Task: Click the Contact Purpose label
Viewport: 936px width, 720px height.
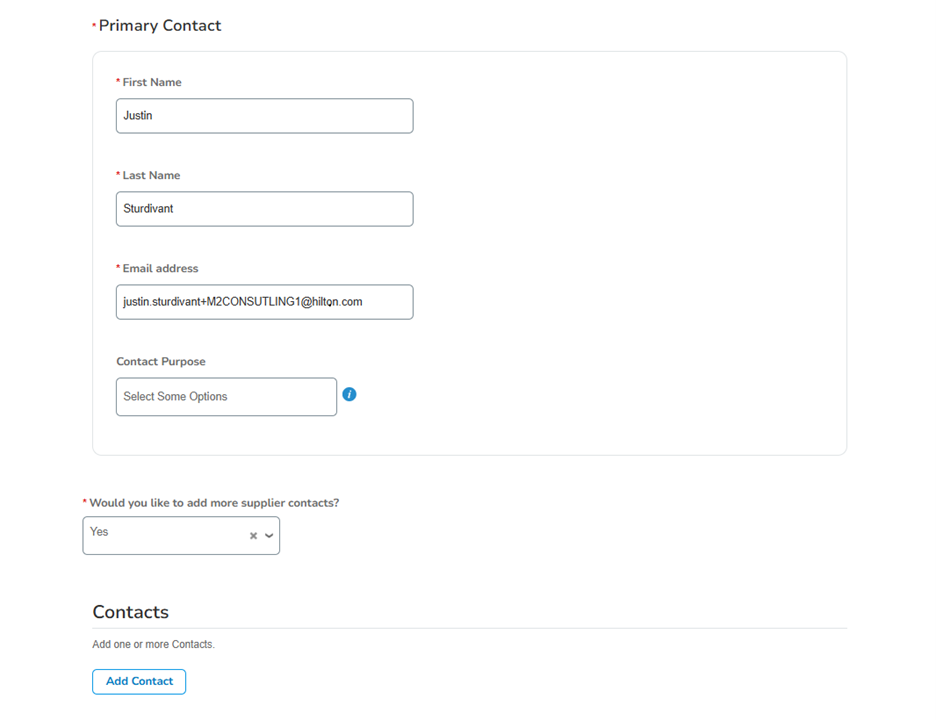Action: point(161,361)
